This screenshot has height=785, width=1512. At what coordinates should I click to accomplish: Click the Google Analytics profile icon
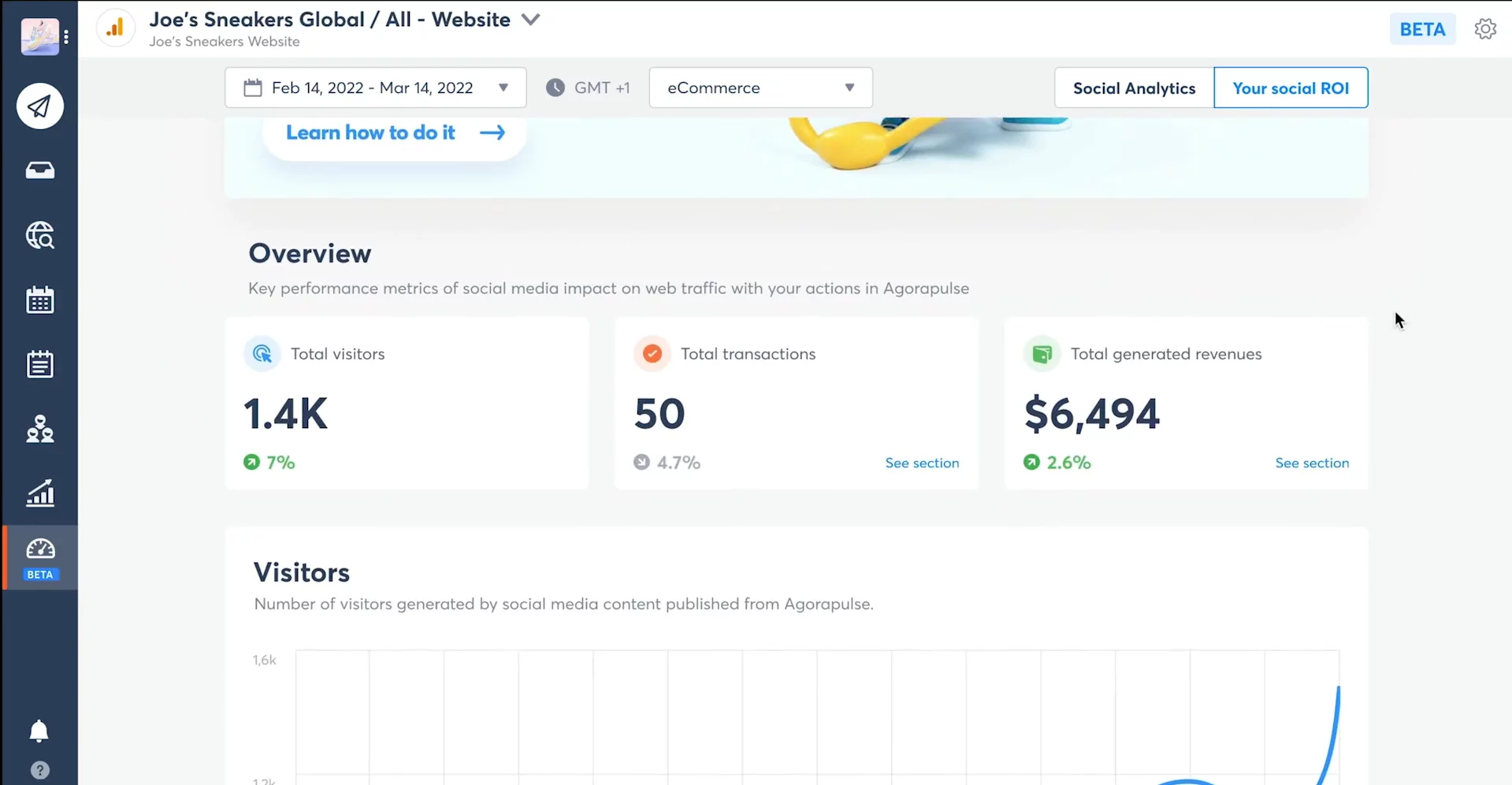115,29
